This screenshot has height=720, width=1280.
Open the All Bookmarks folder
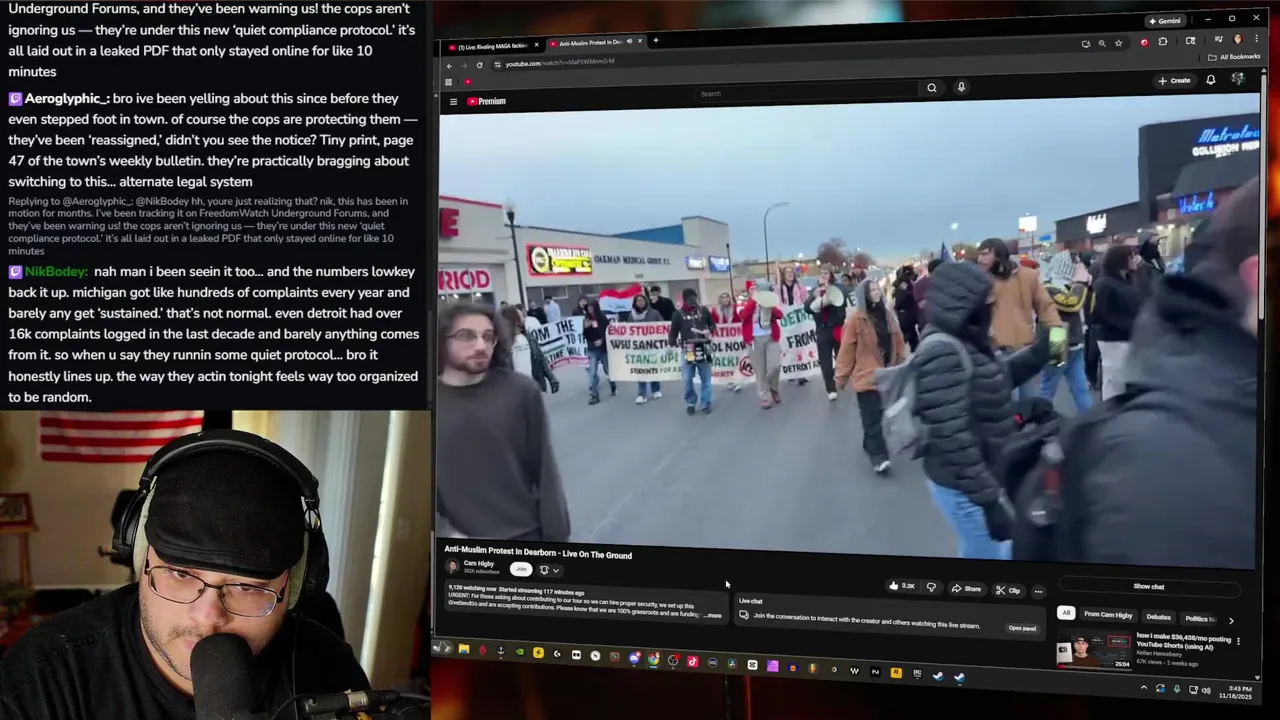(1235, 57)
